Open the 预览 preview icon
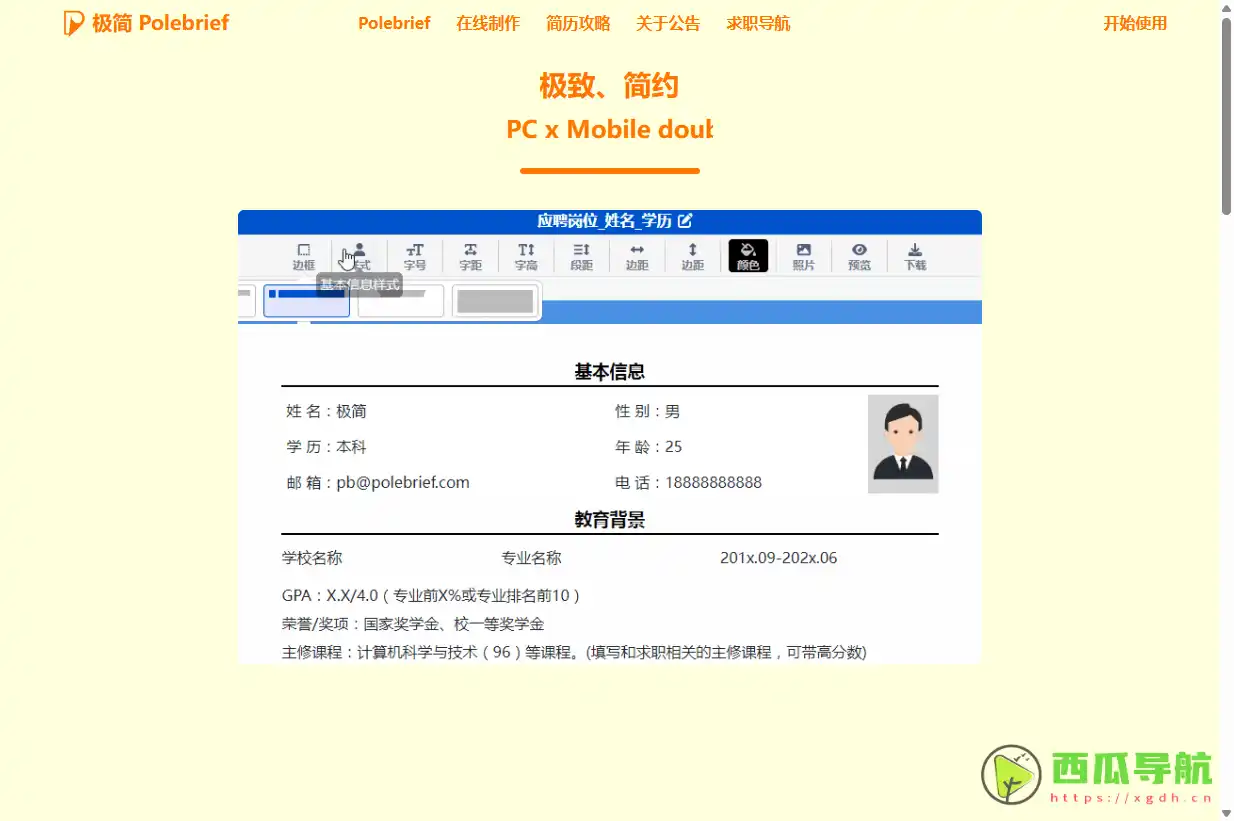 pos(859,255)
